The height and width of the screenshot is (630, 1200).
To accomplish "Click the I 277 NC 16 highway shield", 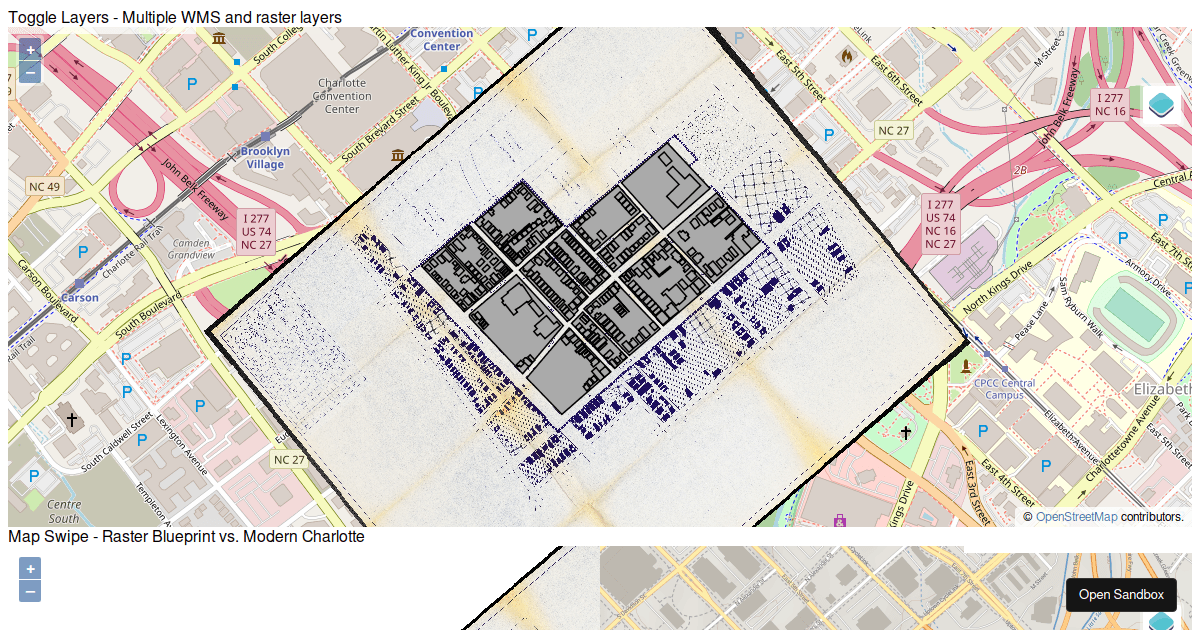I will [1110, 104].
